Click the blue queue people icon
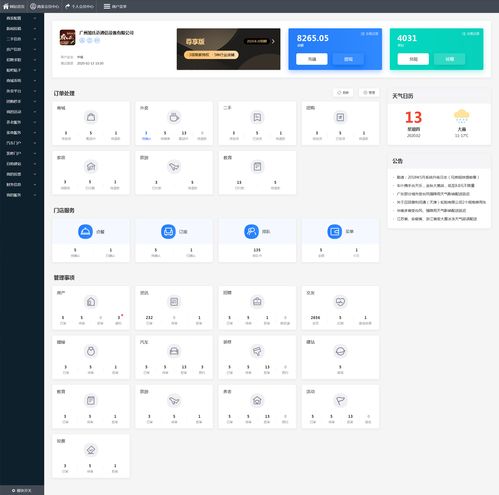Image resolution: width=499 pixels, height=495 pixels. pyautogui.click(x=251, y=231)
